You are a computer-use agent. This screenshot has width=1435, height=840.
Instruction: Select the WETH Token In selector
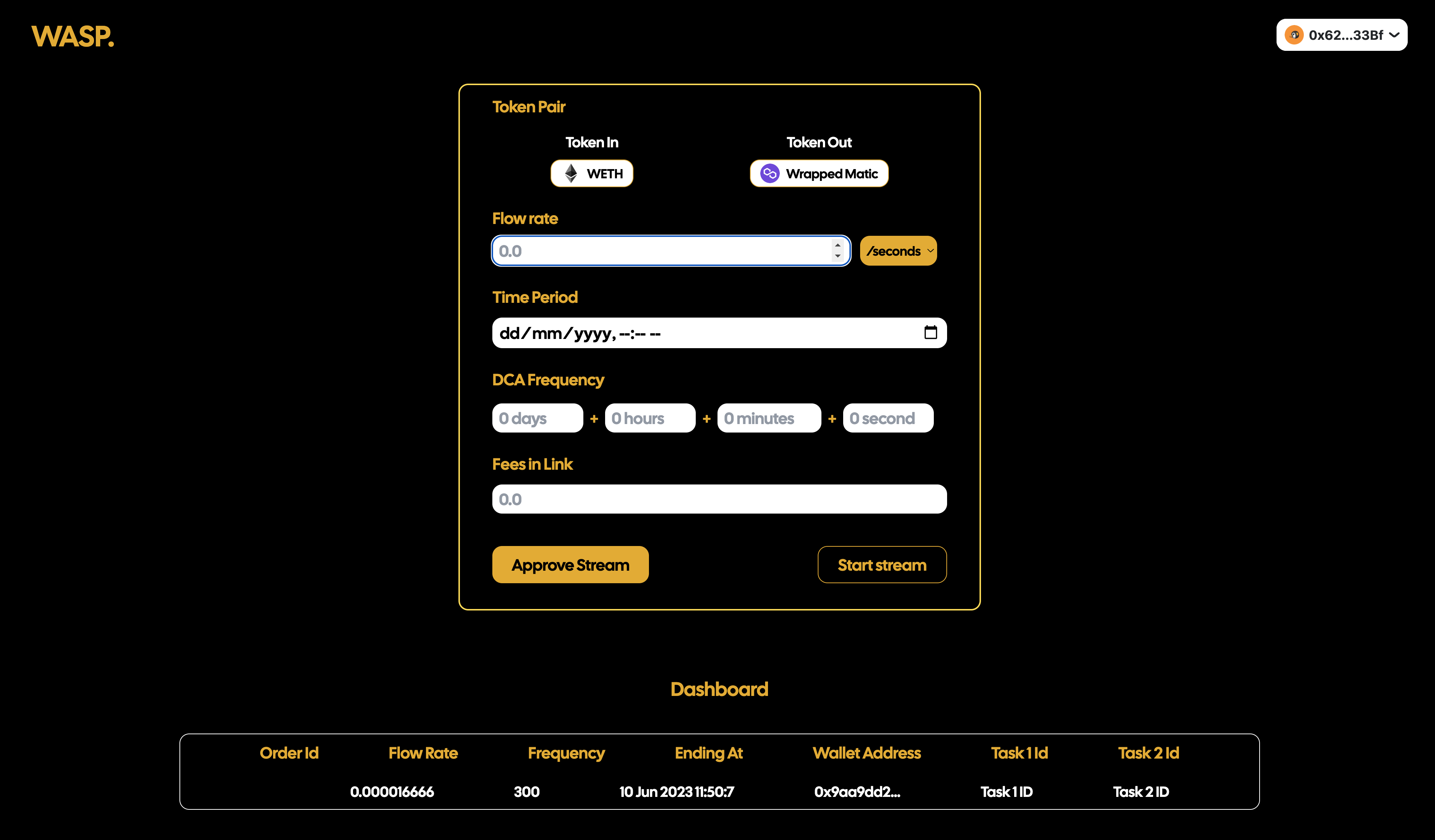pos(592,174)
